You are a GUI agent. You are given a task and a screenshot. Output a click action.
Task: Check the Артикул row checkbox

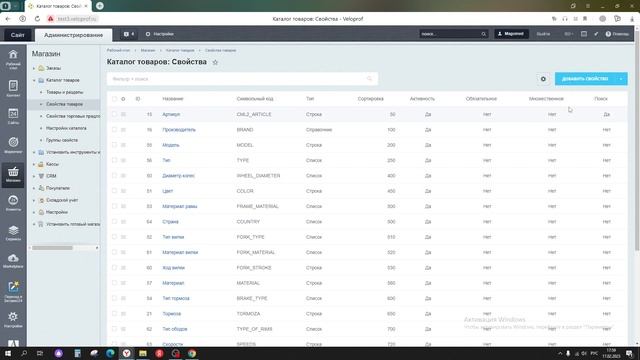coord(114,114)
